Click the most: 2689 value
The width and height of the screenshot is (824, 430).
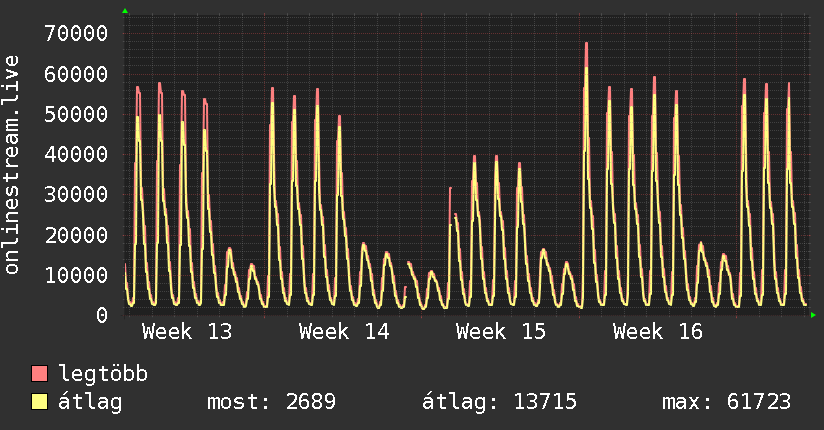click(x=271, y=402)
